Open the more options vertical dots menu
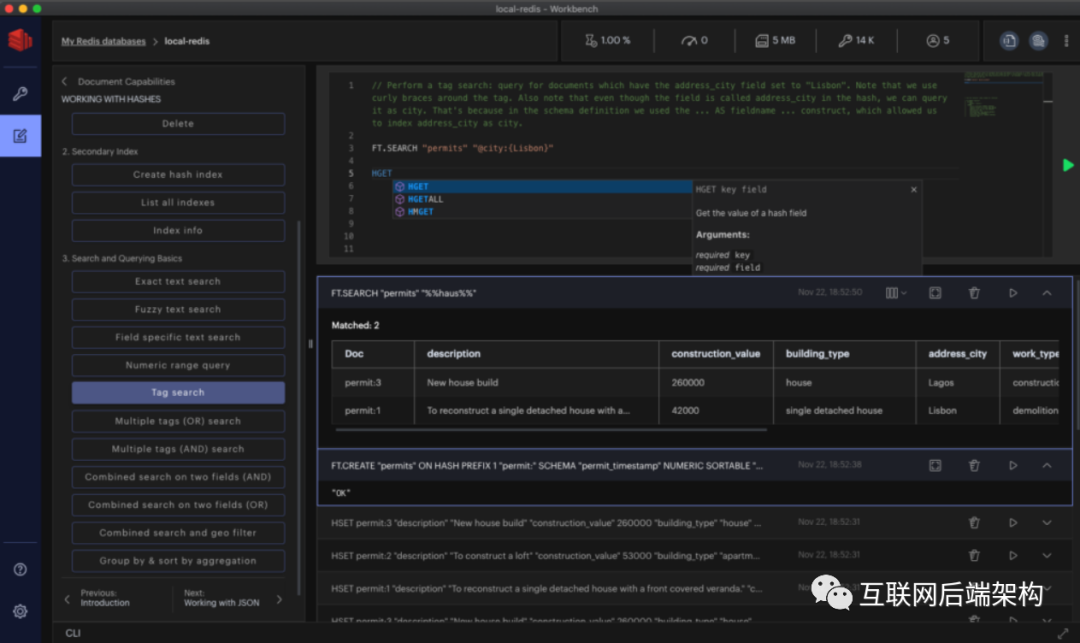 (x=1066, y=41)
